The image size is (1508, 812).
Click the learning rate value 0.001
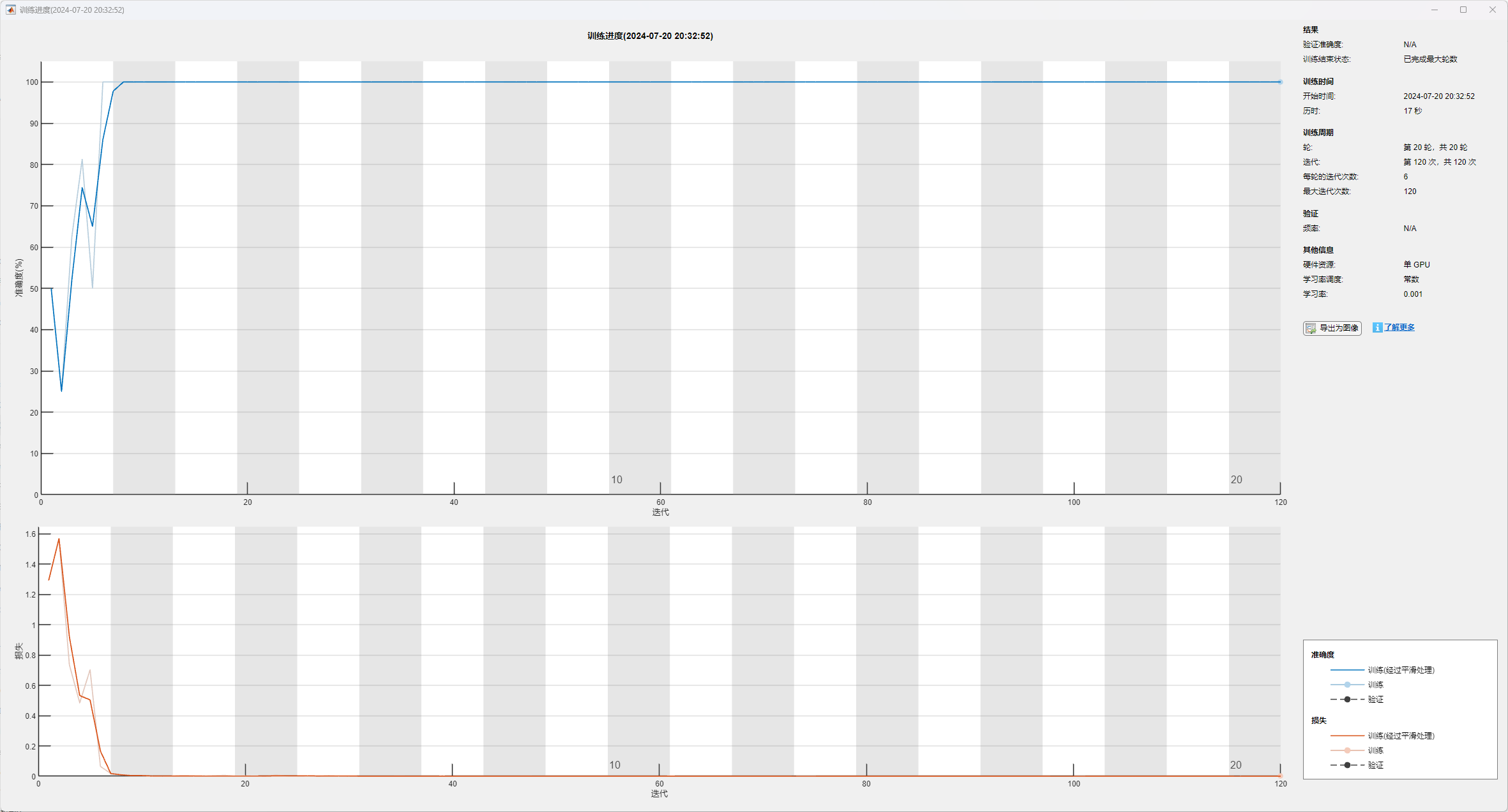pyautogui.click(x=1413, y=294)
